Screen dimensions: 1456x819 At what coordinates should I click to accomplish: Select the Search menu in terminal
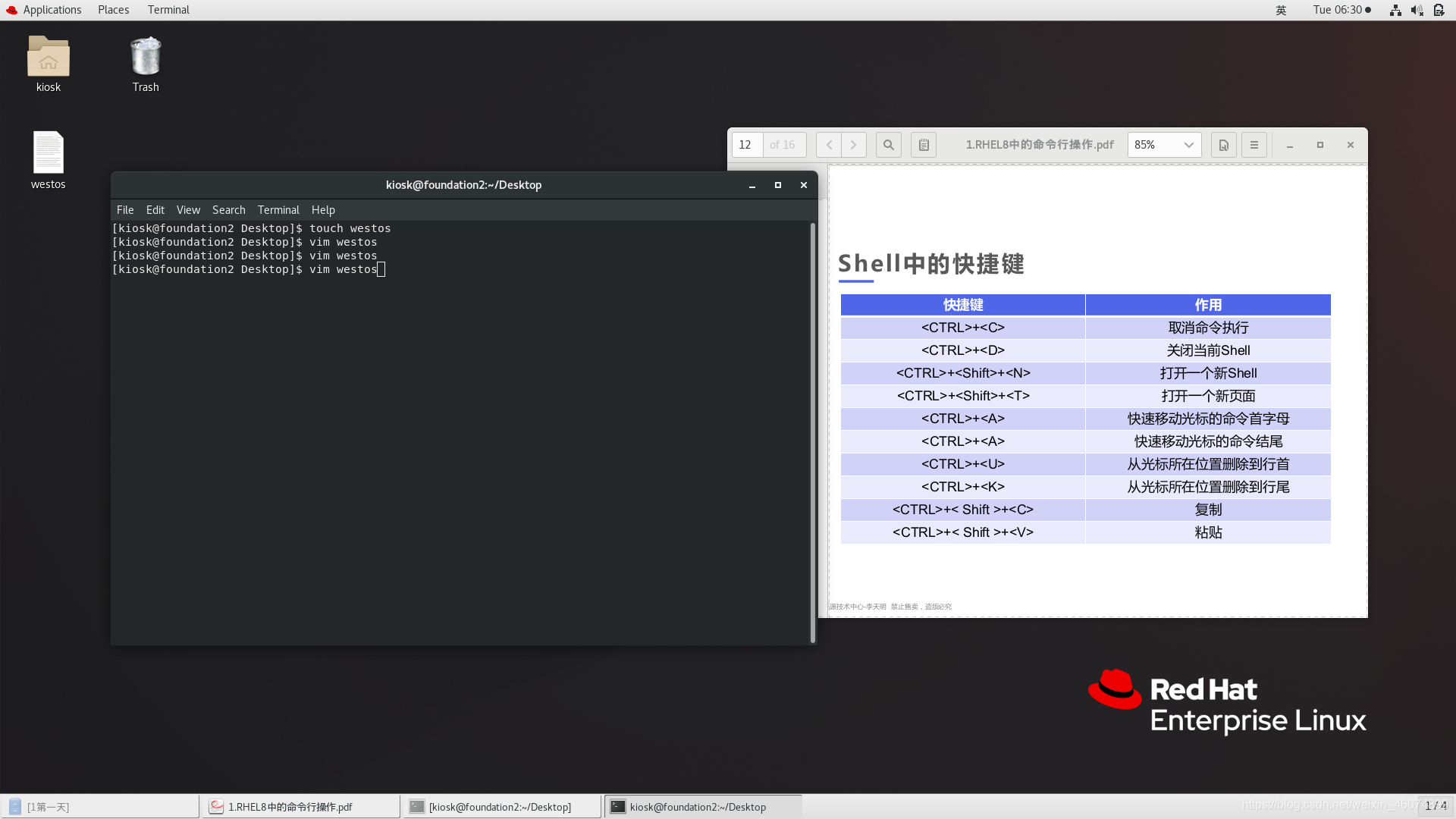click(x=229, y=209)
